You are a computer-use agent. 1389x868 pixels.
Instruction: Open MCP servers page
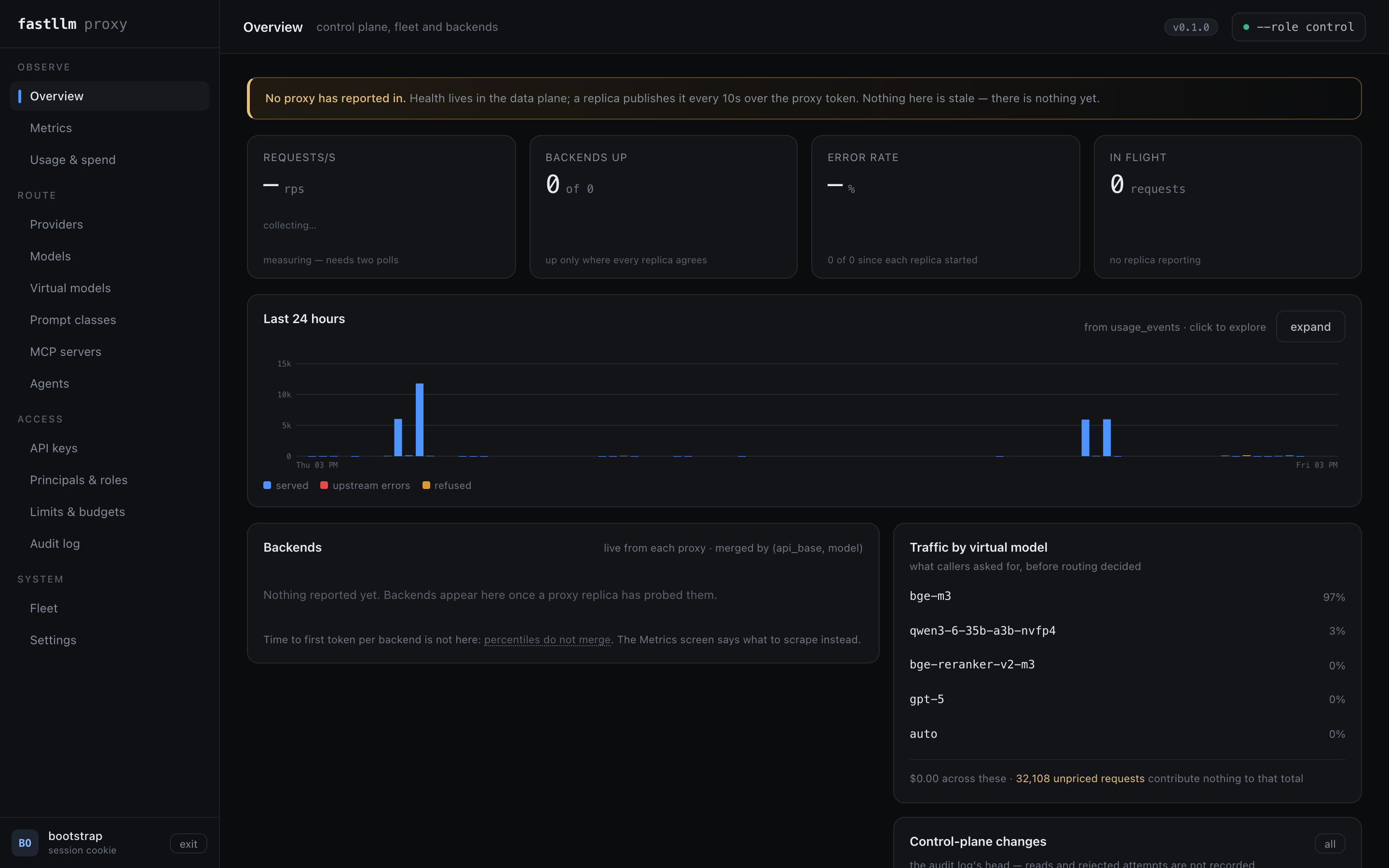(x=109, y=352)
